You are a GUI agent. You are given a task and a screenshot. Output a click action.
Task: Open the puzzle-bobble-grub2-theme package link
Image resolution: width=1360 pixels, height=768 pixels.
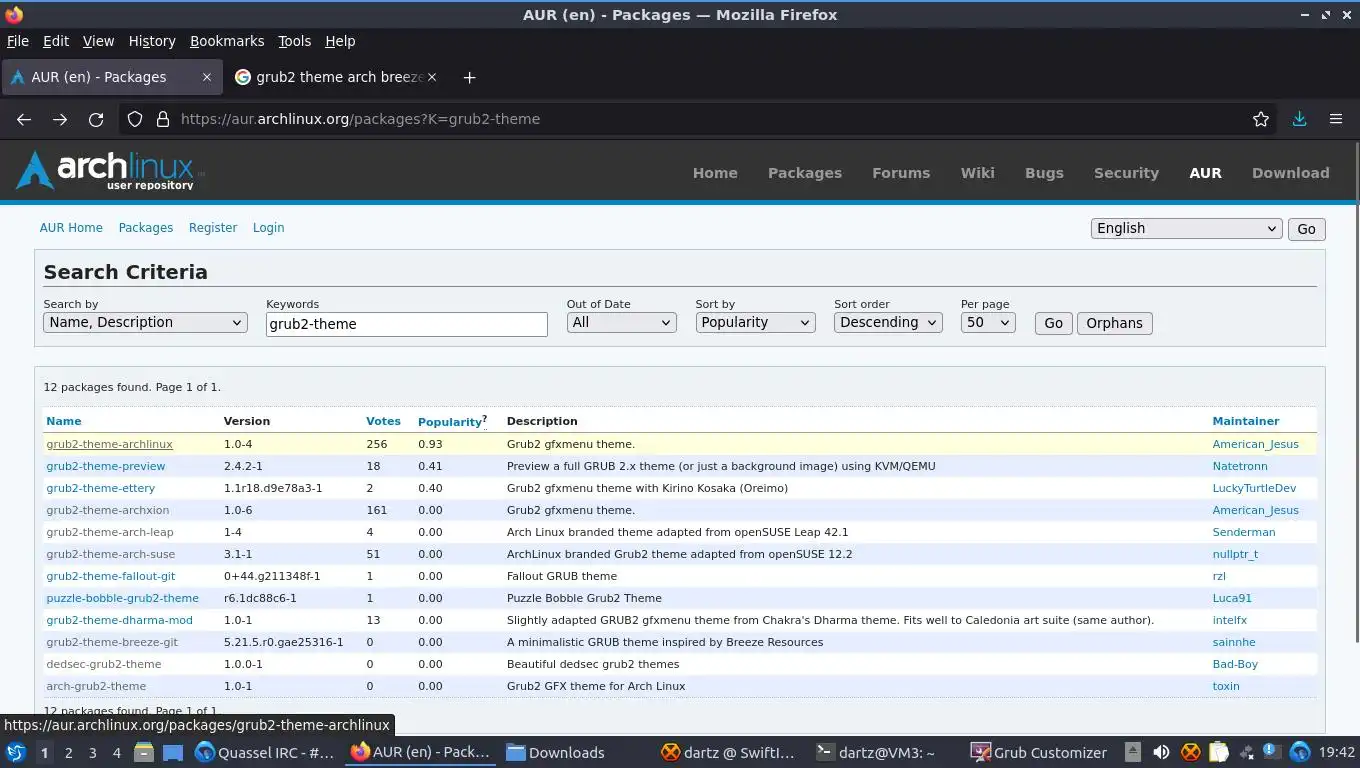coord(122,598)
